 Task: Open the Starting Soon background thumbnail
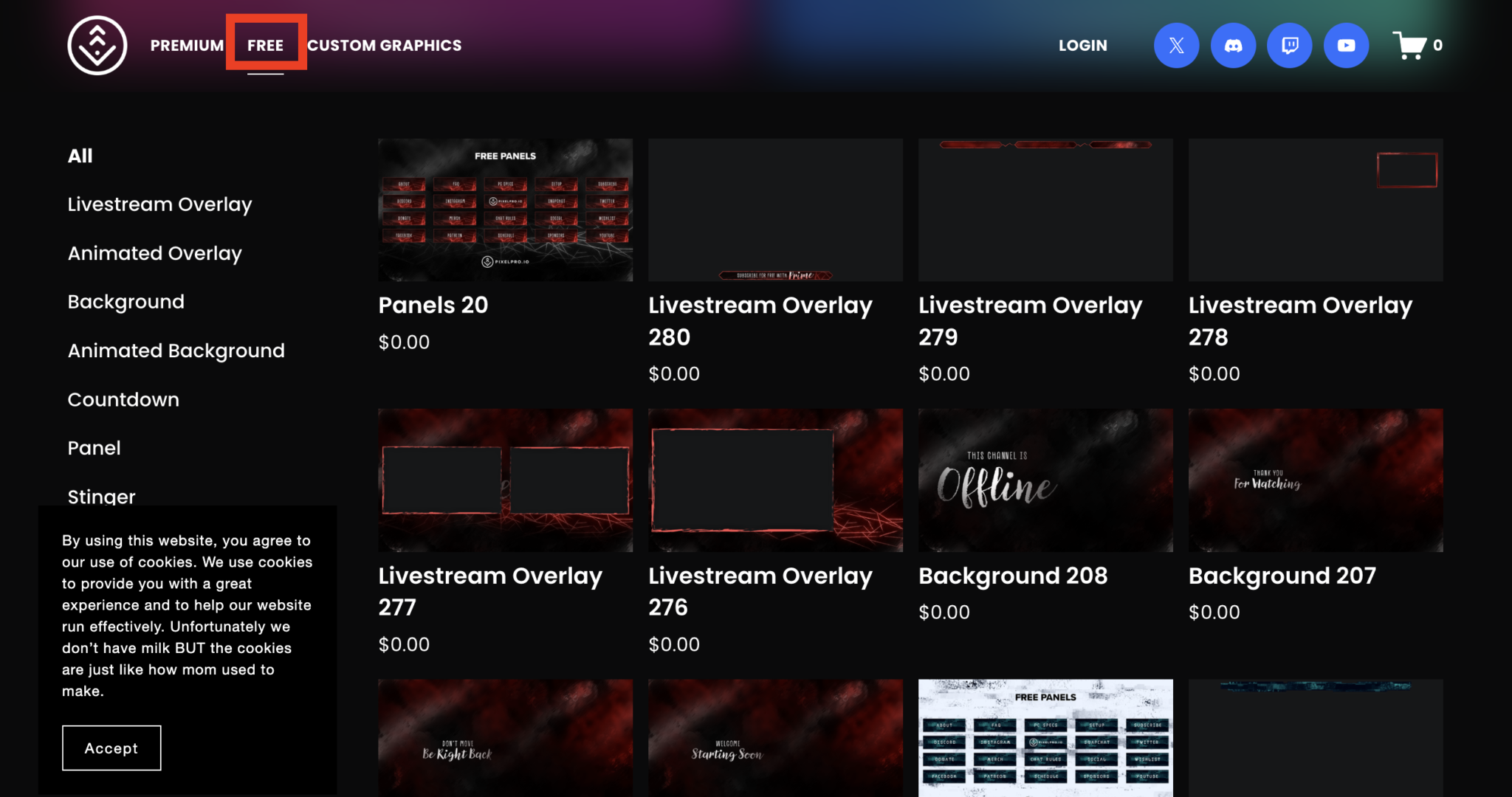[775, 736]
